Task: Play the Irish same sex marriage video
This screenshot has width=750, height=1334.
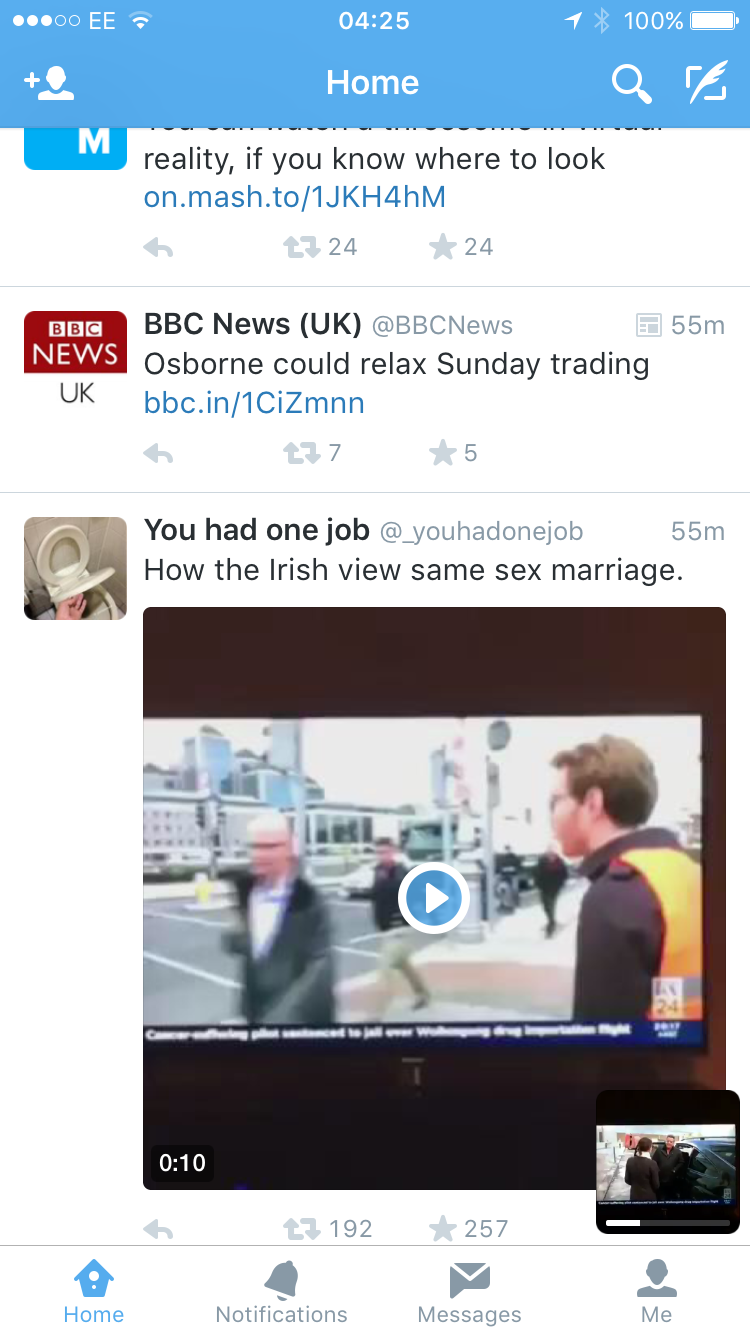Action: [434, 898]
